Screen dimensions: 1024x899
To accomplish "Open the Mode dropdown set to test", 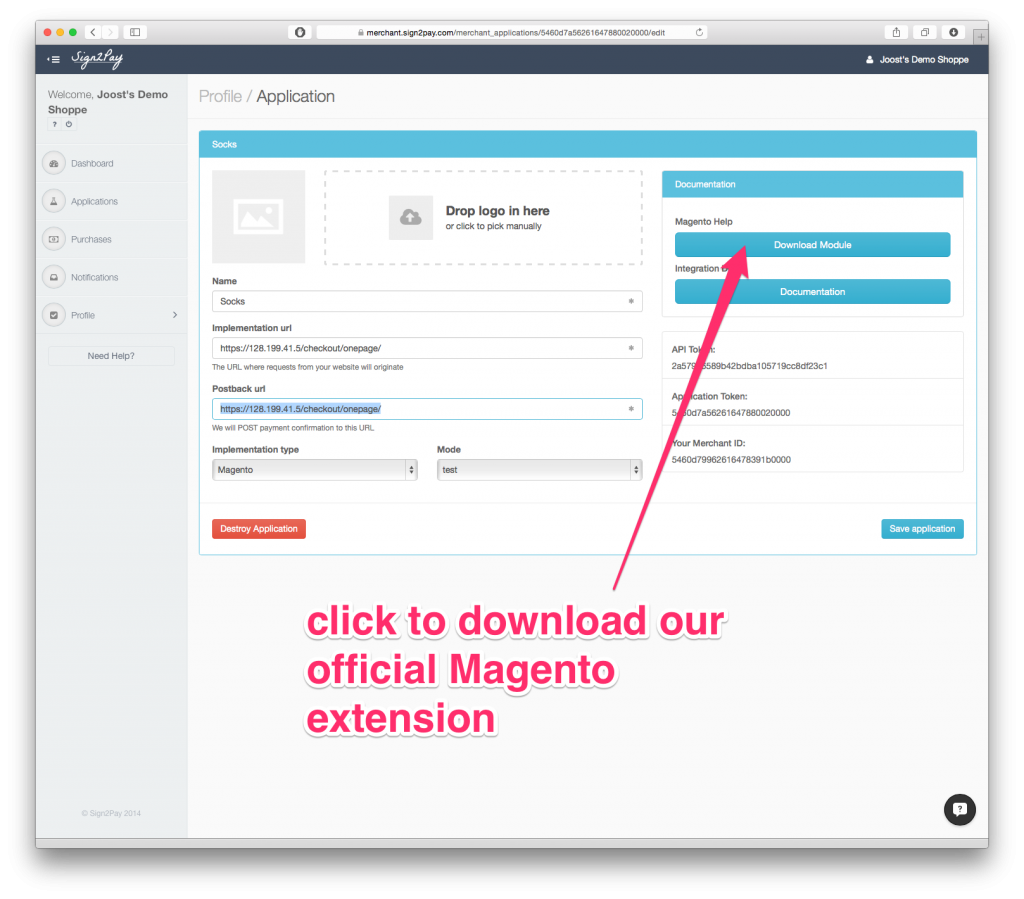I will click(539, 470).
